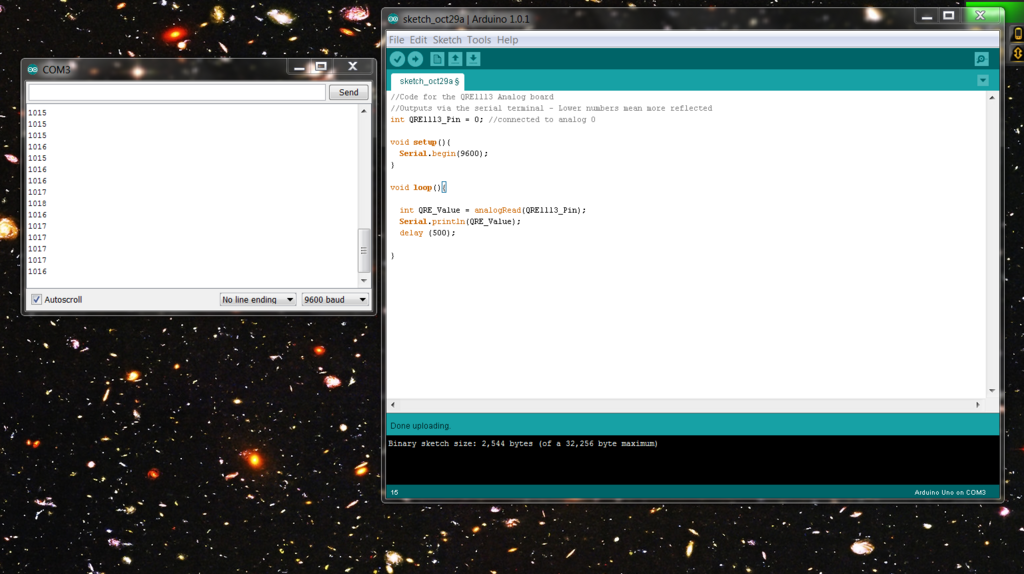
Task: Create a new sketch with New icon
Action: pos(437,59)
